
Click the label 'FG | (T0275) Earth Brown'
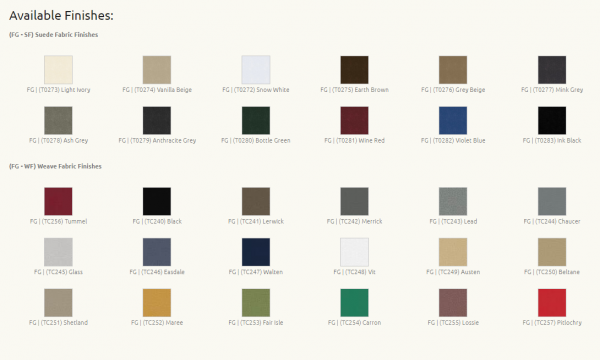(354, 90)
